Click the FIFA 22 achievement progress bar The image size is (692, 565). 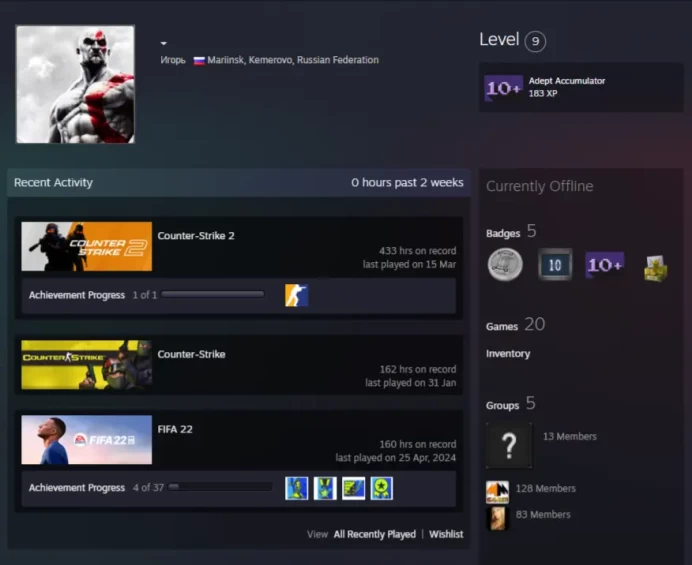221,487
